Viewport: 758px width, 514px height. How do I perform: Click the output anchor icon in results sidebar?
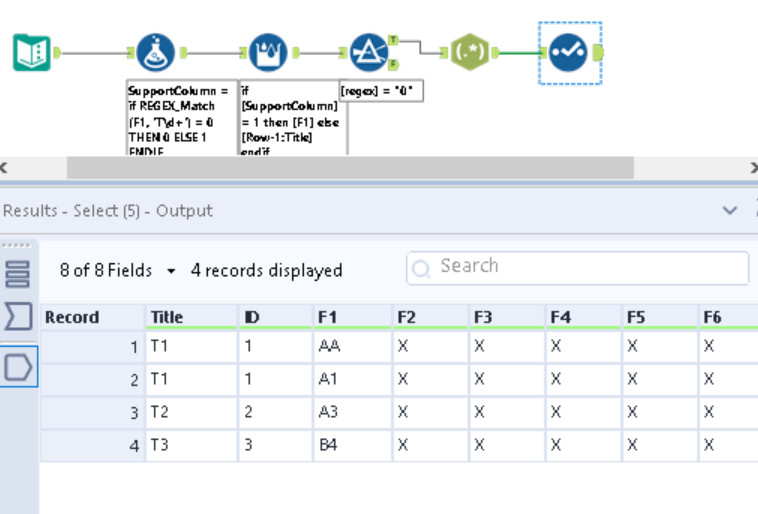click(x=19, y=367)
